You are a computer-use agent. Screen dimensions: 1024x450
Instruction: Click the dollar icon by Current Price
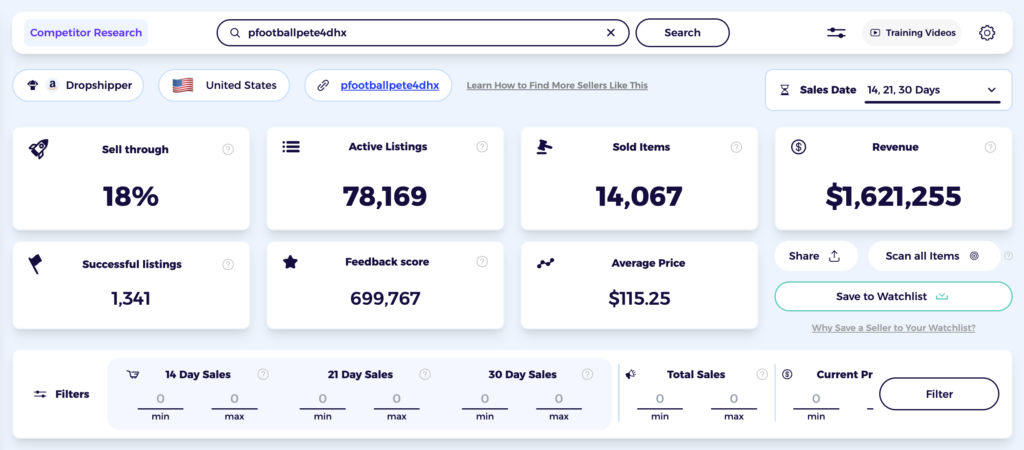tap(788, 374)
